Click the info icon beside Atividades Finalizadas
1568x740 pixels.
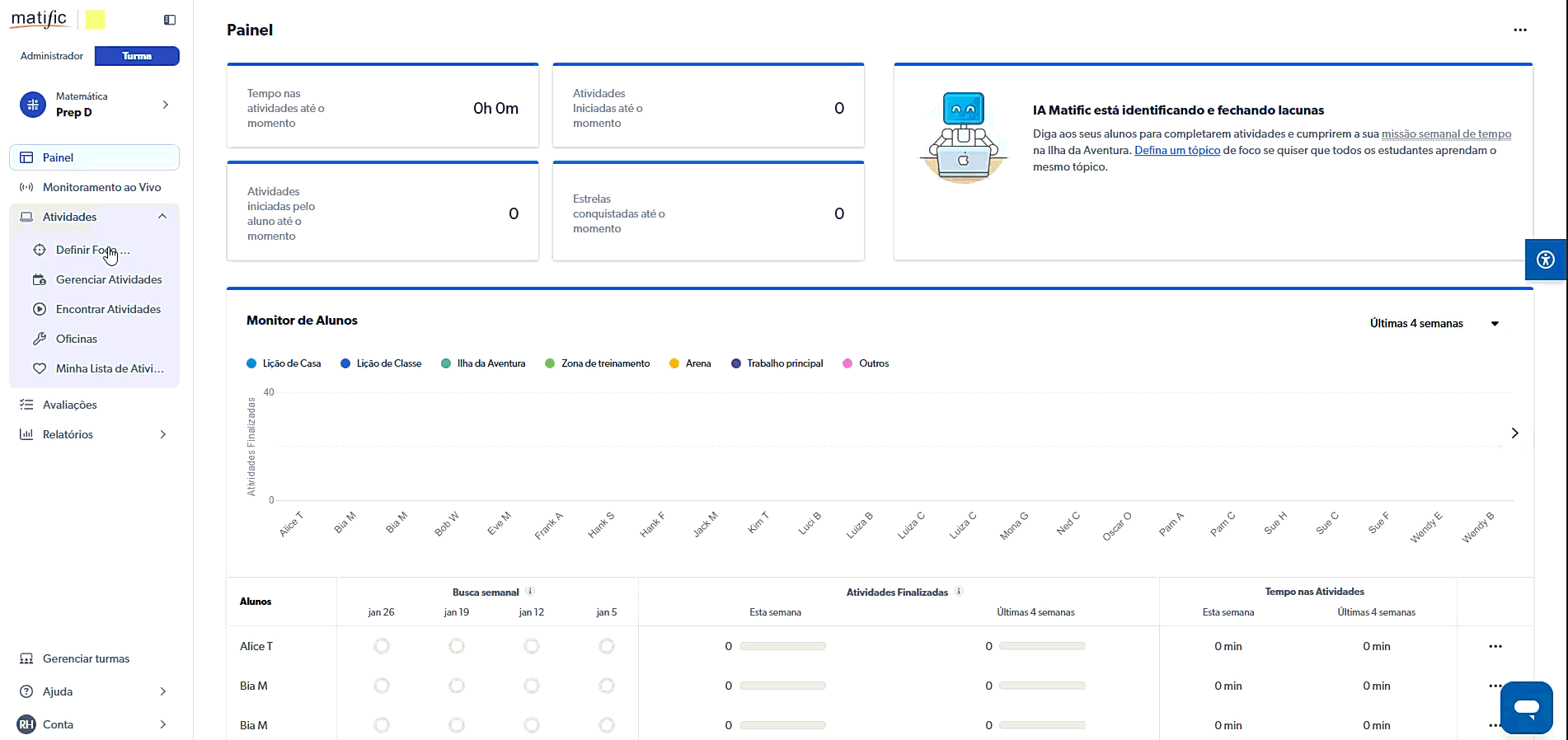pyautogui.click(x=959, y=591)
